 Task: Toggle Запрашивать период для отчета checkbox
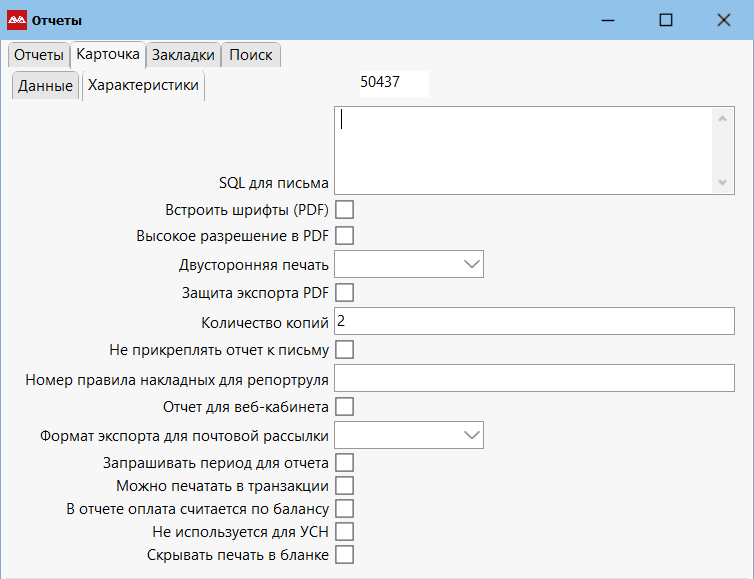[x=344, y=463]
